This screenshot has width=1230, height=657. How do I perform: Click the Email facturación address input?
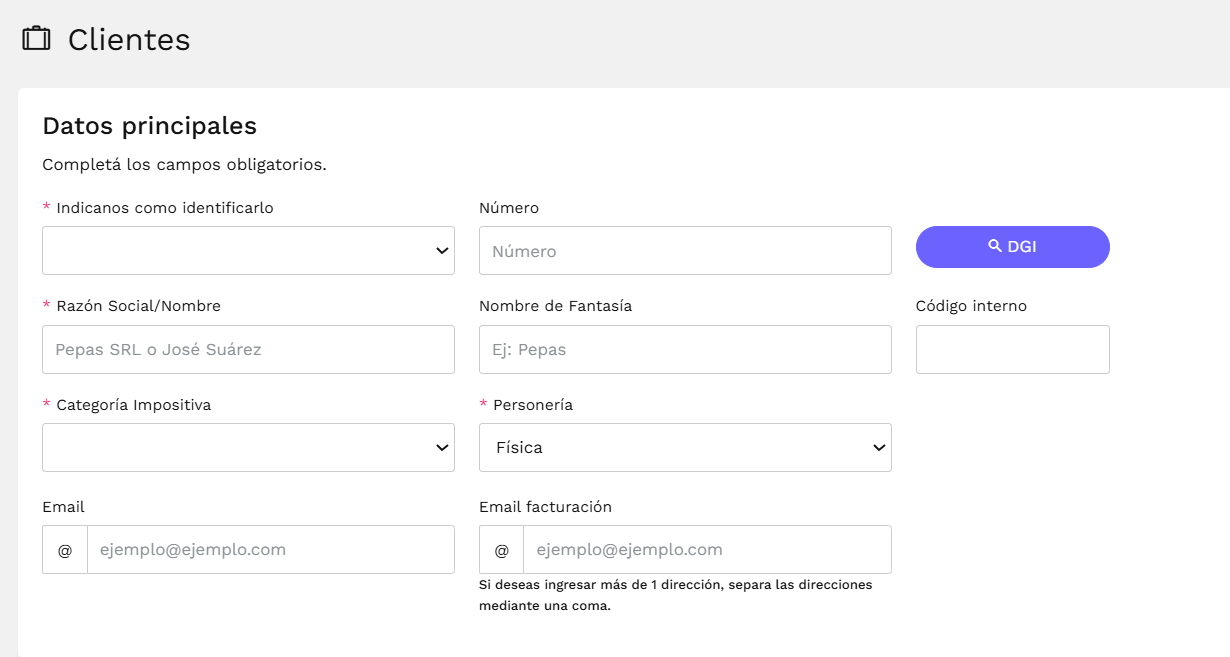pos(708,550)
